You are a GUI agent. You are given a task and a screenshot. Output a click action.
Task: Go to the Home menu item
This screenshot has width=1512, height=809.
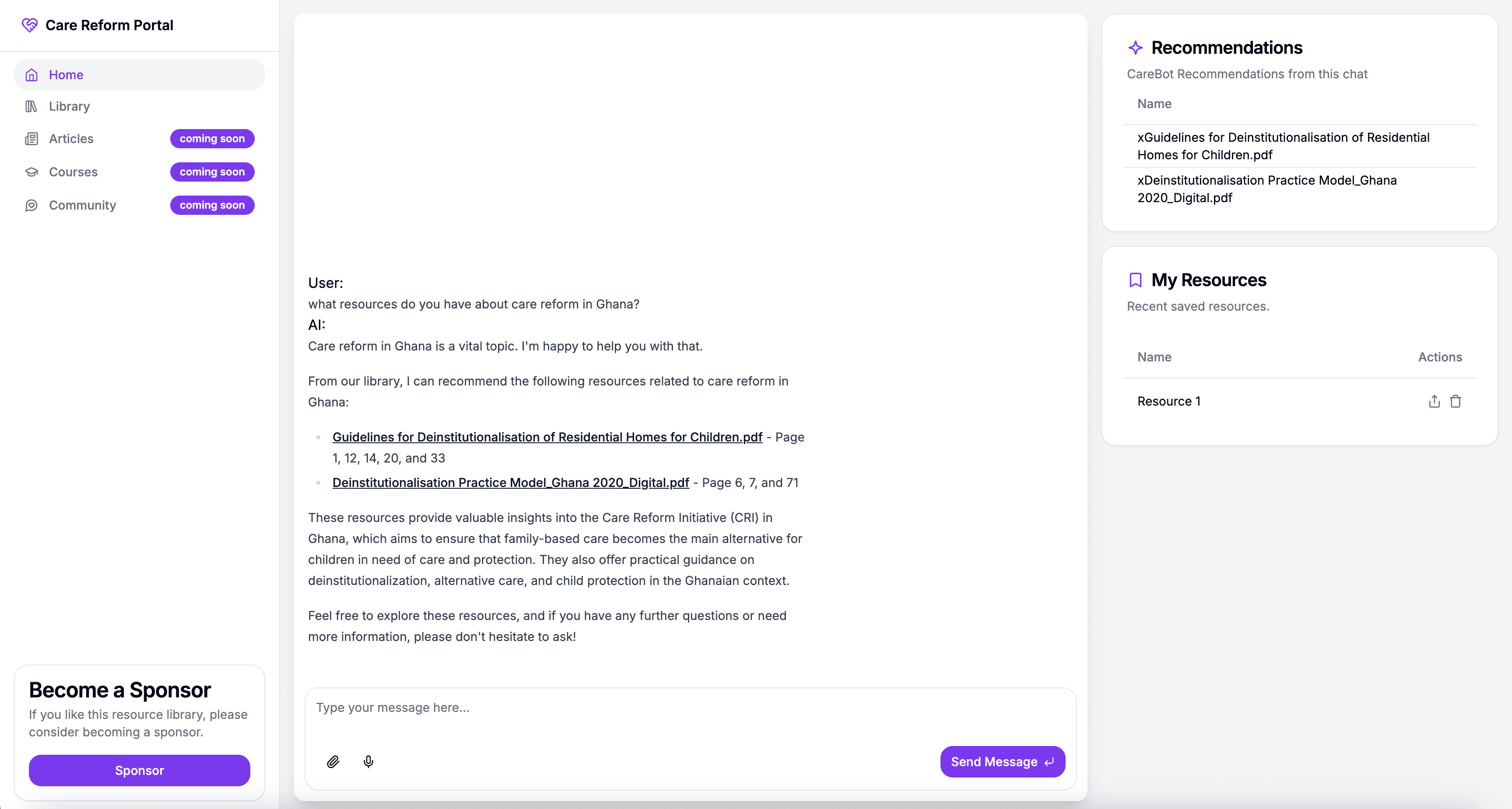66,75
